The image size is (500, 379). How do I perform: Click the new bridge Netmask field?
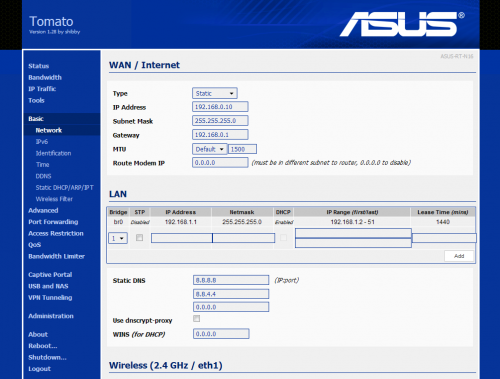pyautogui.click(x=244, y=238)
